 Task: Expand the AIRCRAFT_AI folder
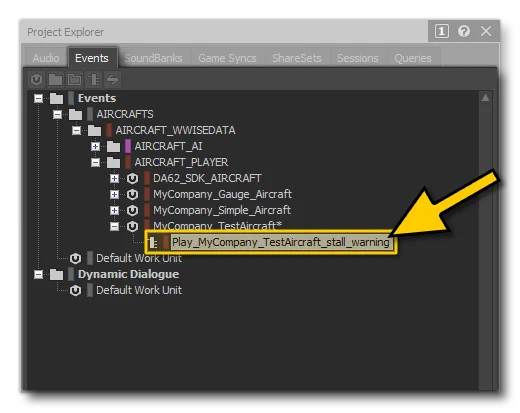[x=95, y=146]
